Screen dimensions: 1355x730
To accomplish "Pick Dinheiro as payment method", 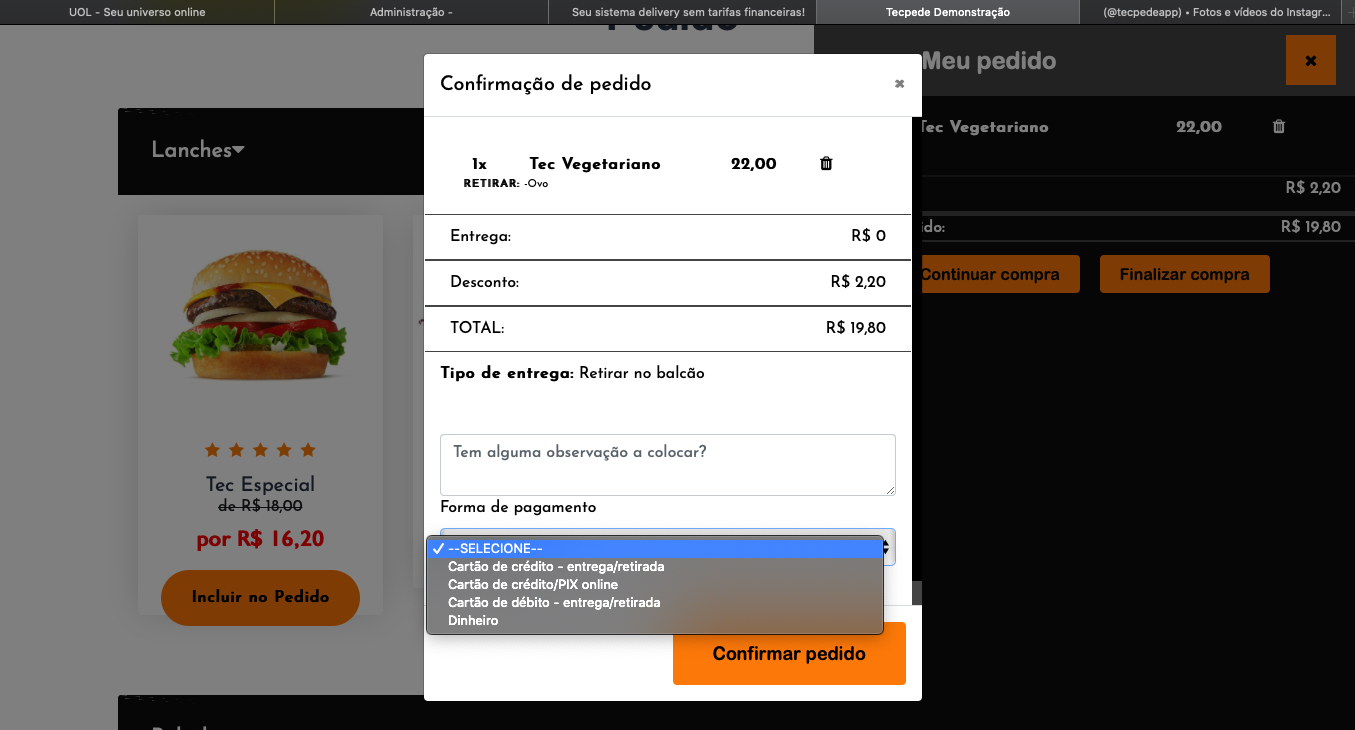I will click(473, 620).
